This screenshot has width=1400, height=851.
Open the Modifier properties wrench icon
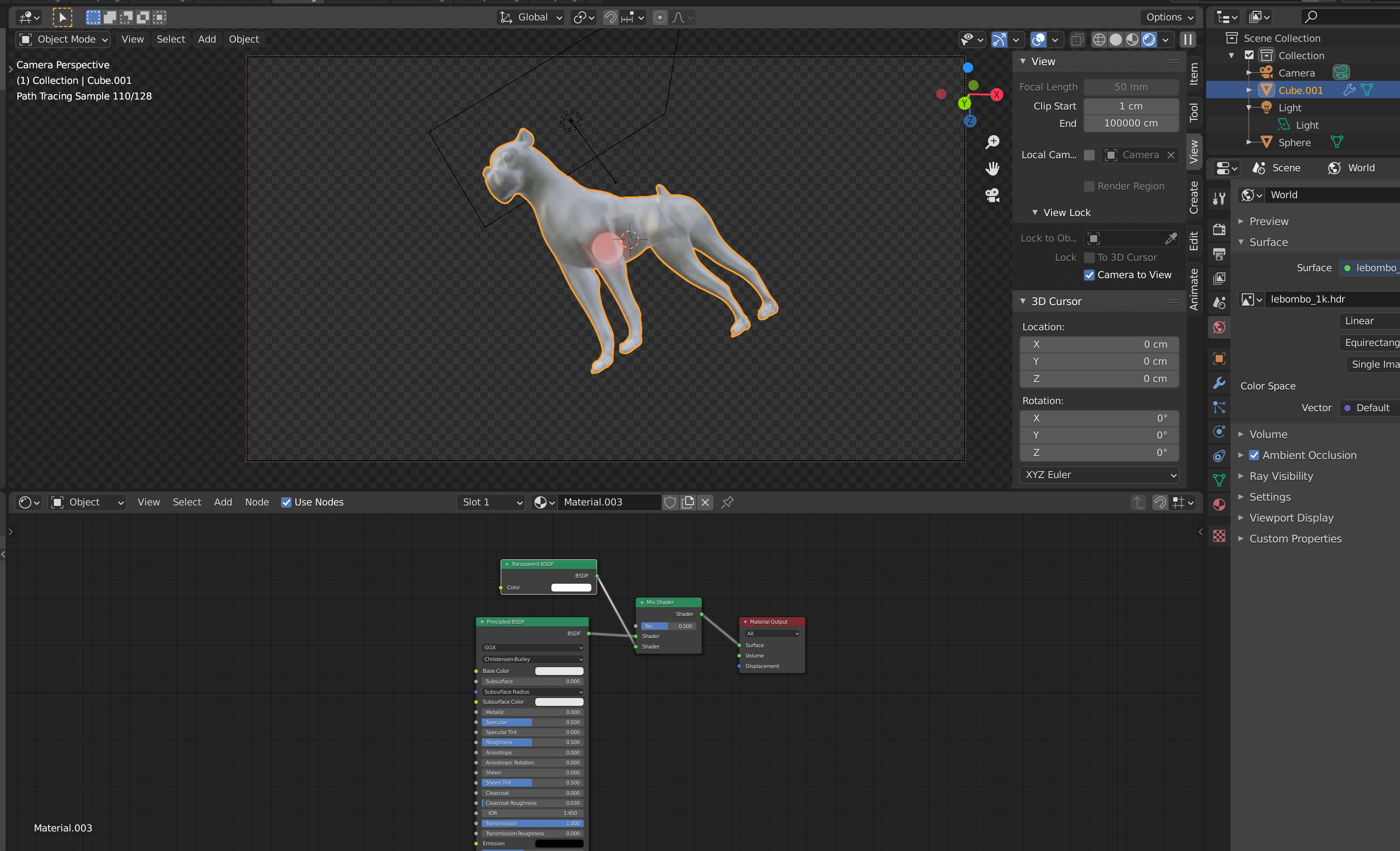point(1219,383)
